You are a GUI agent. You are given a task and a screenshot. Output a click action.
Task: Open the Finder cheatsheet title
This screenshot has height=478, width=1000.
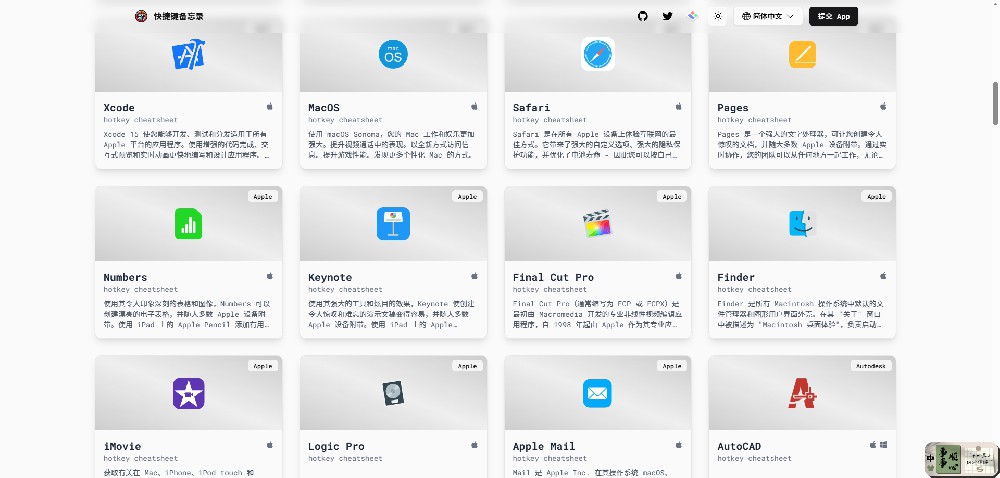coord(736,277)
